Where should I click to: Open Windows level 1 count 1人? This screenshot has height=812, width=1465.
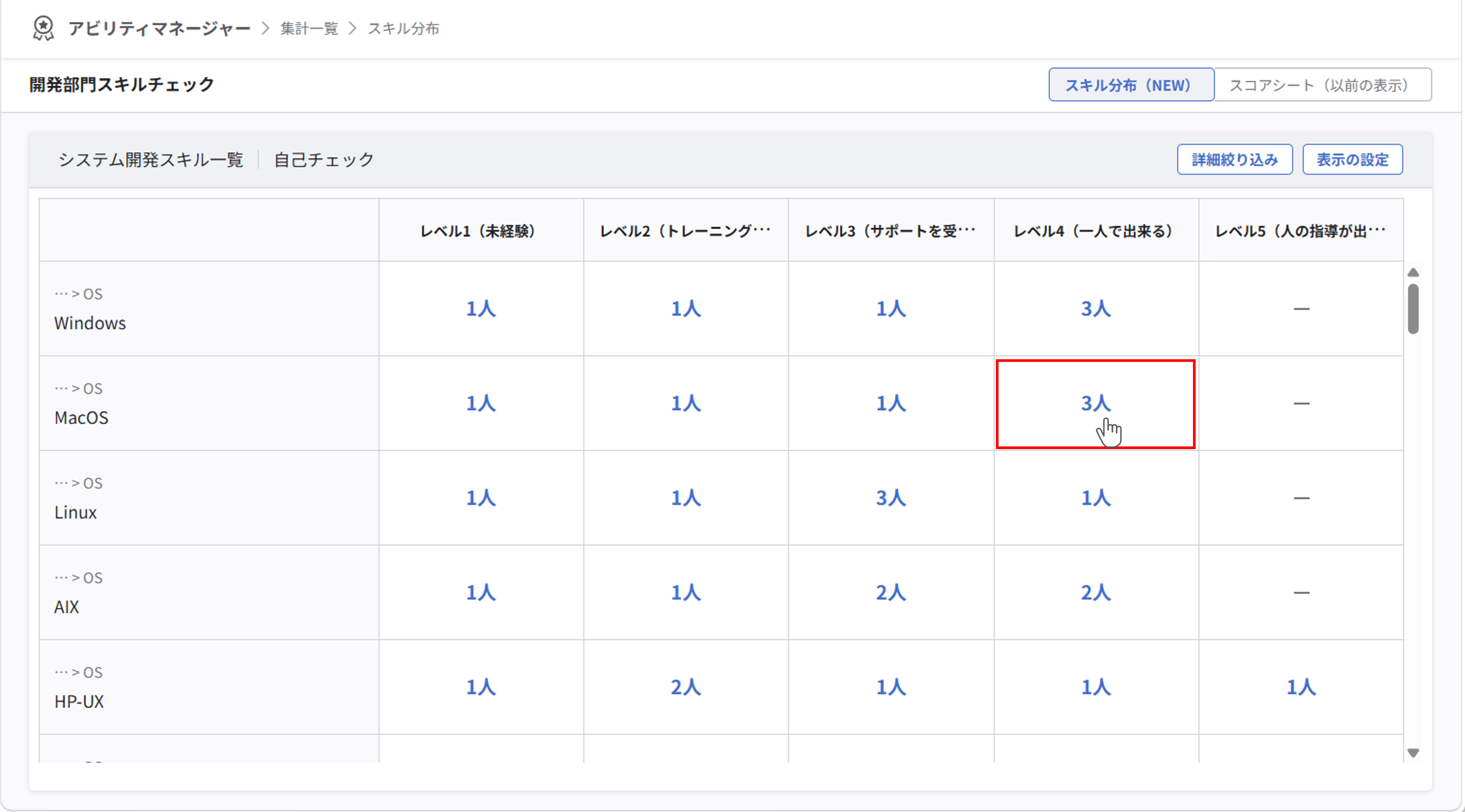(481, 309)
